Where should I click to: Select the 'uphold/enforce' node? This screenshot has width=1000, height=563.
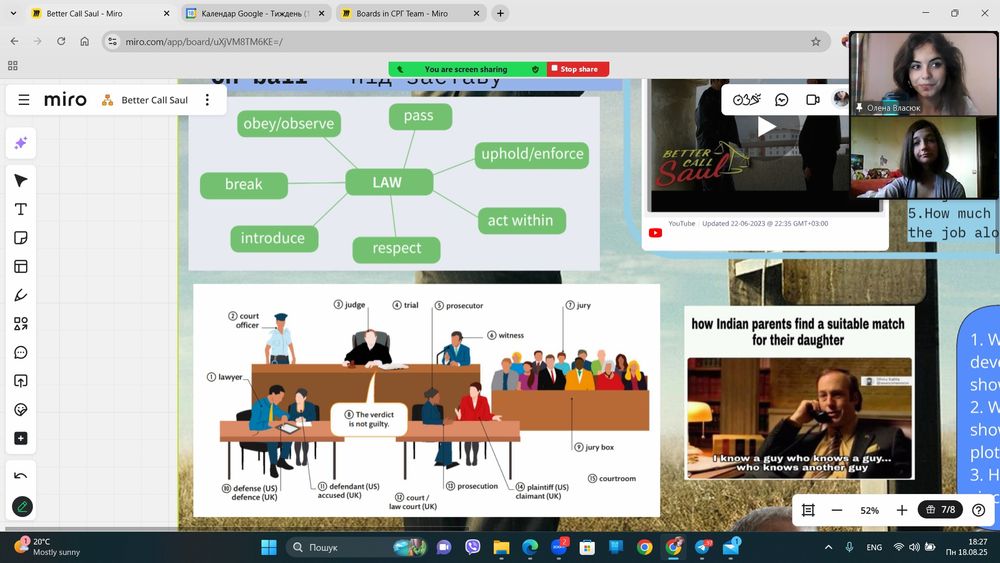coord(532,154)
